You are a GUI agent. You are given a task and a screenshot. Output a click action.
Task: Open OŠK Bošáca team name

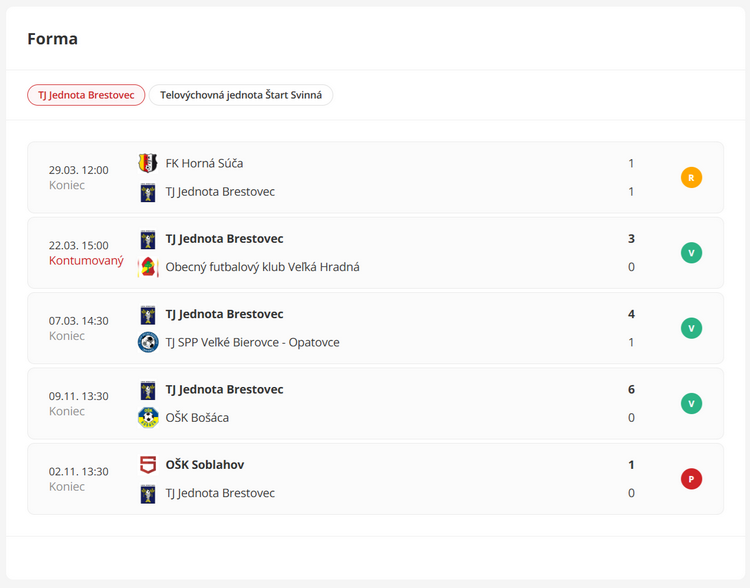(x=197, y=418)
